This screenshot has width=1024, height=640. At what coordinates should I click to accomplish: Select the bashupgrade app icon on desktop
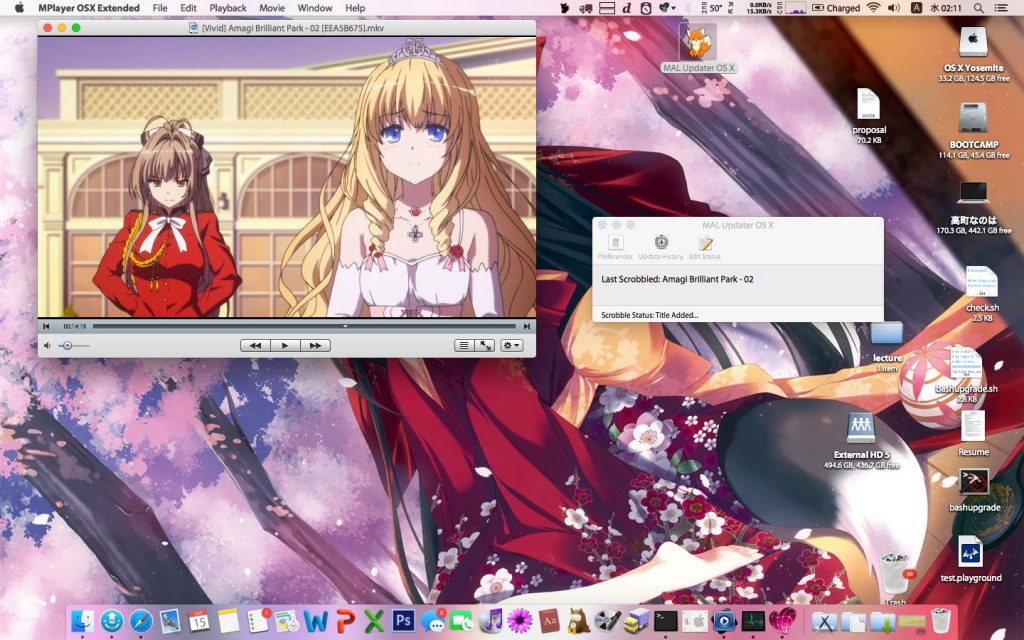pos(974,483)
